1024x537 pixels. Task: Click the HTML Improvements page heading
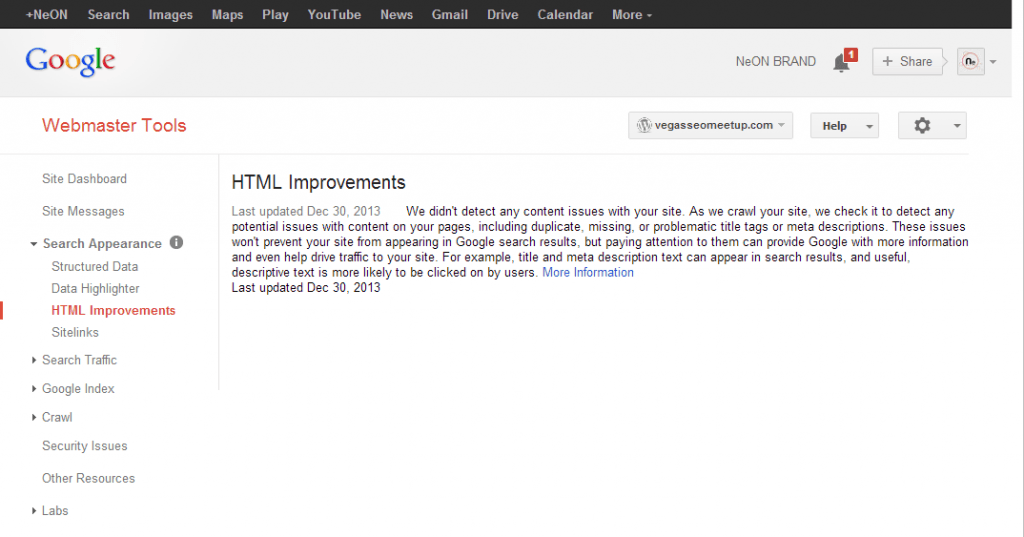click(318, 182)
